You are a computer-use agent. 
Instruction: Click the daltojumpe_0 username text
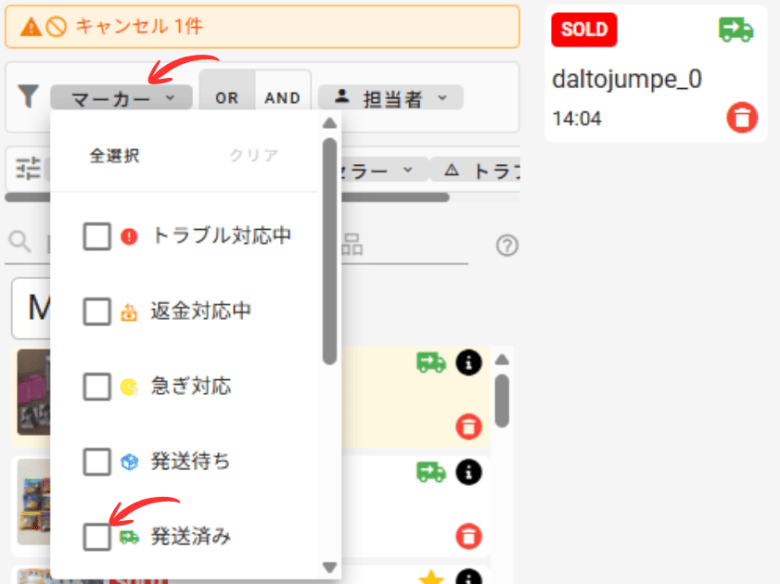tap(627, 80)
